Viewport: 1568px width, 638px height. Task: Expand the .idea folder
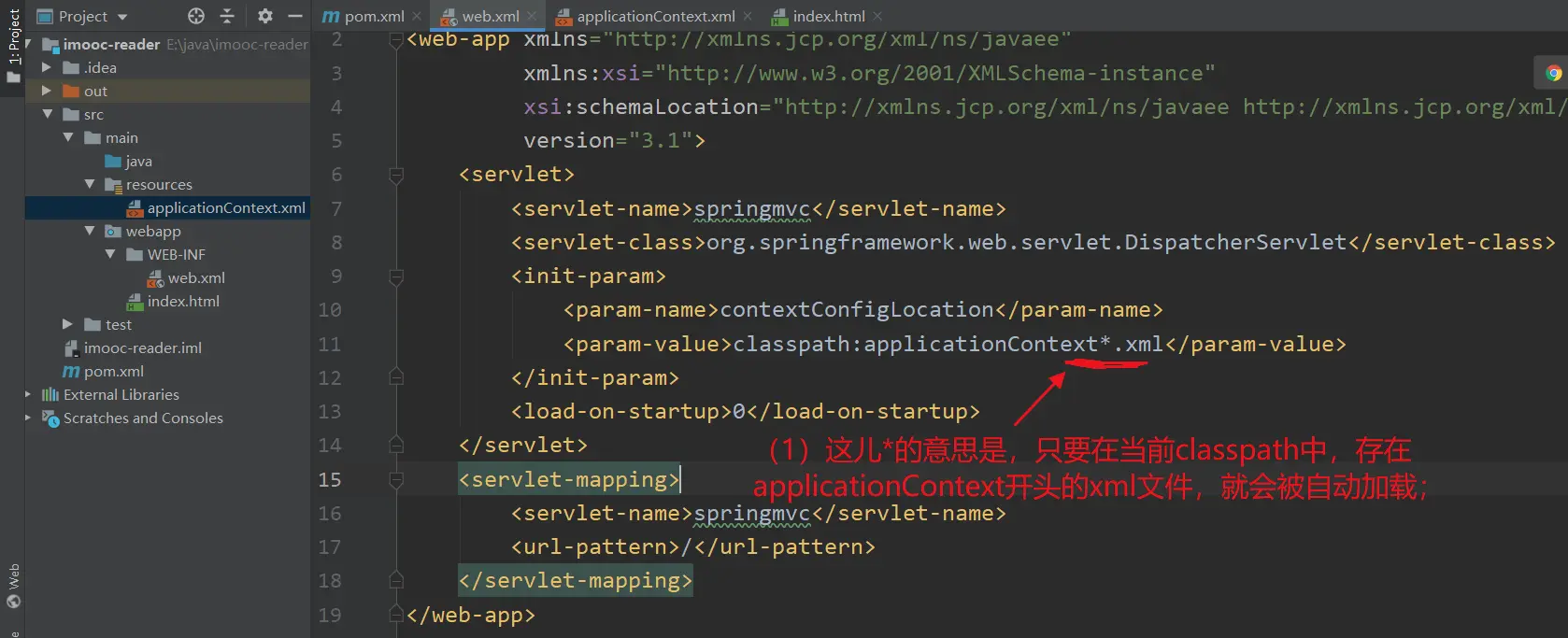click(47, 67)
